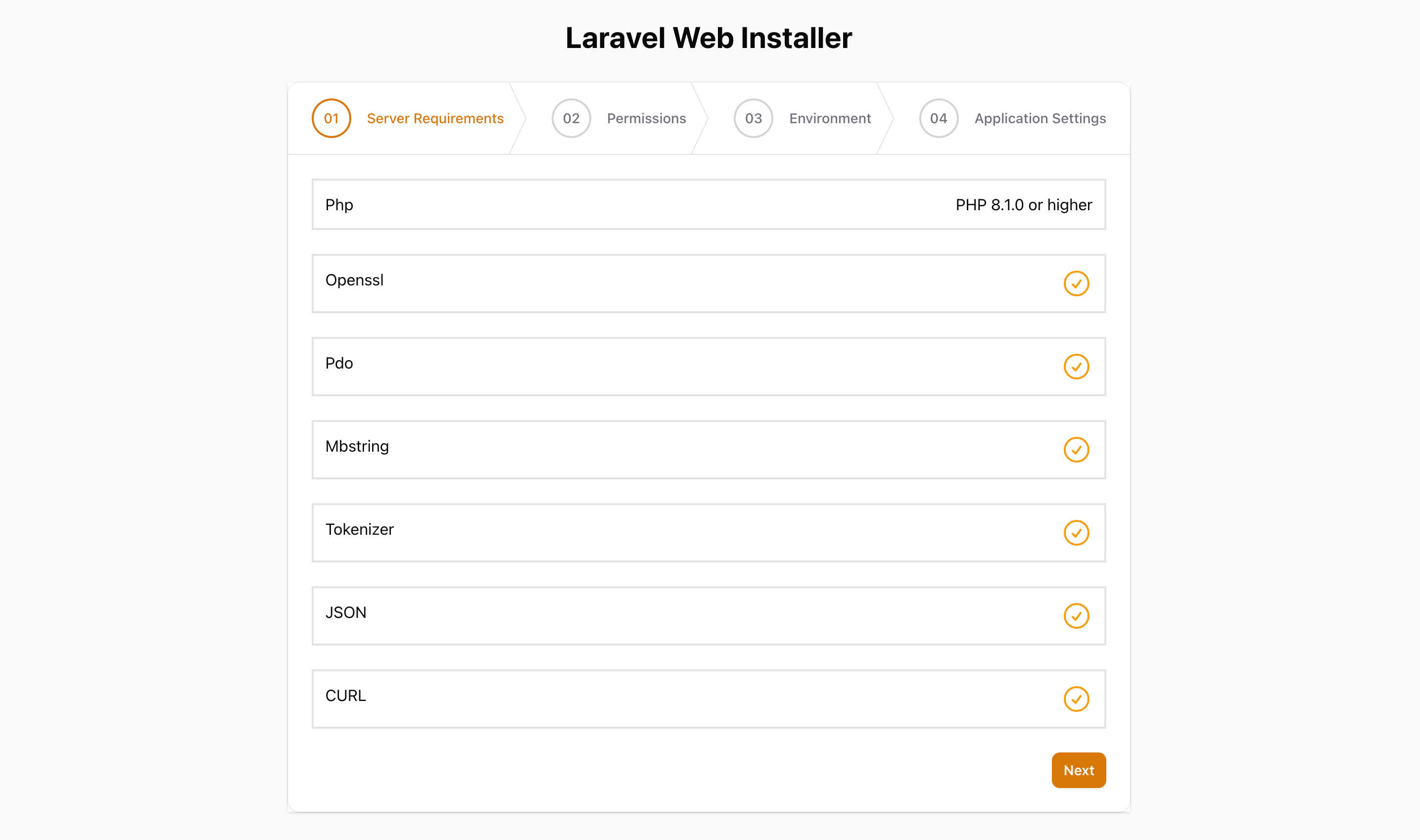Click the Tokenizer checkmark icon
The image size is (1420, 840).
[x=1077, y=533]
